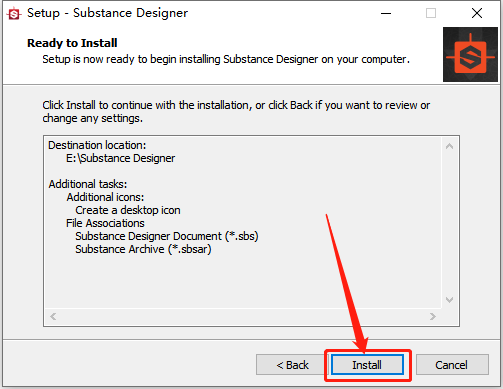This screenshot has height=389, width=503.
Task: Select the 'Substance Archive (*.sbsar)' line
Action: pyautogui.click(x=143, y=249)
